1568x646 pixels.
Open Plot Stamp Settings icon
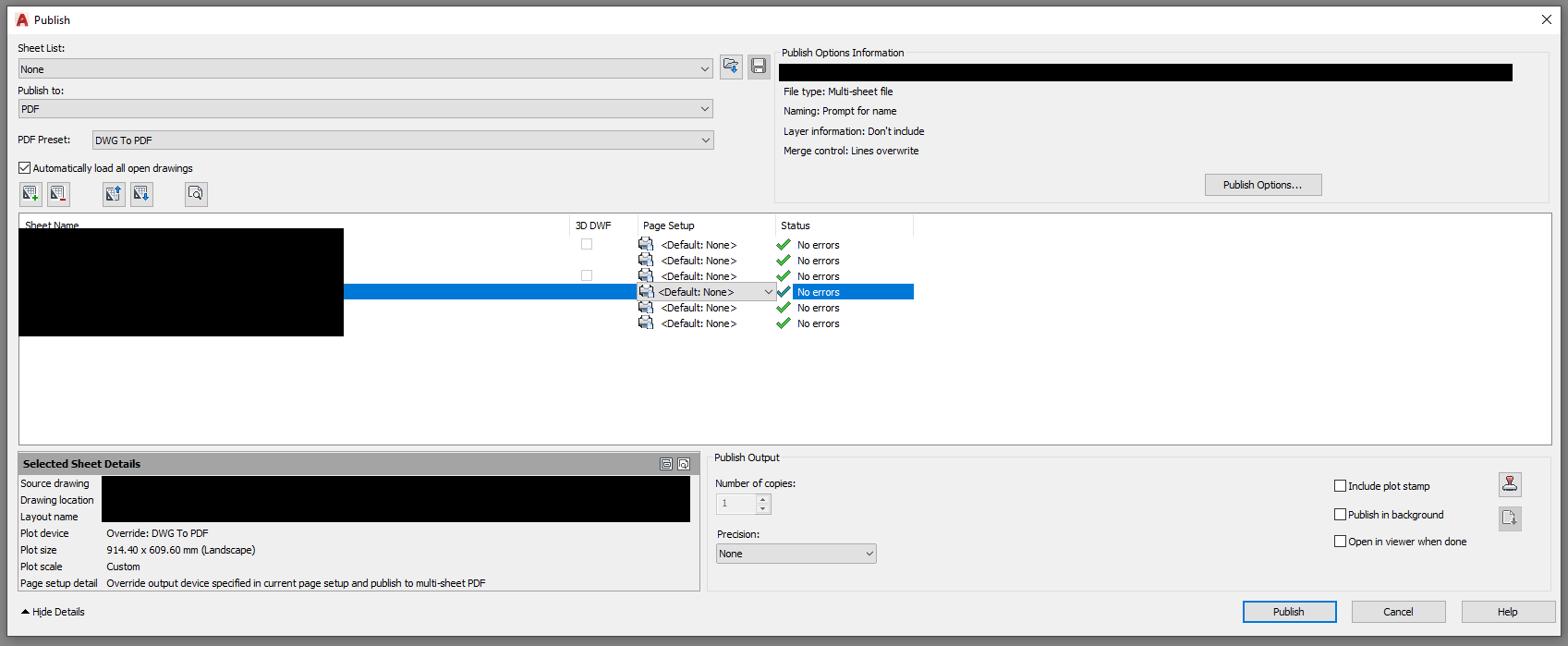click(x=1510, y=484)
